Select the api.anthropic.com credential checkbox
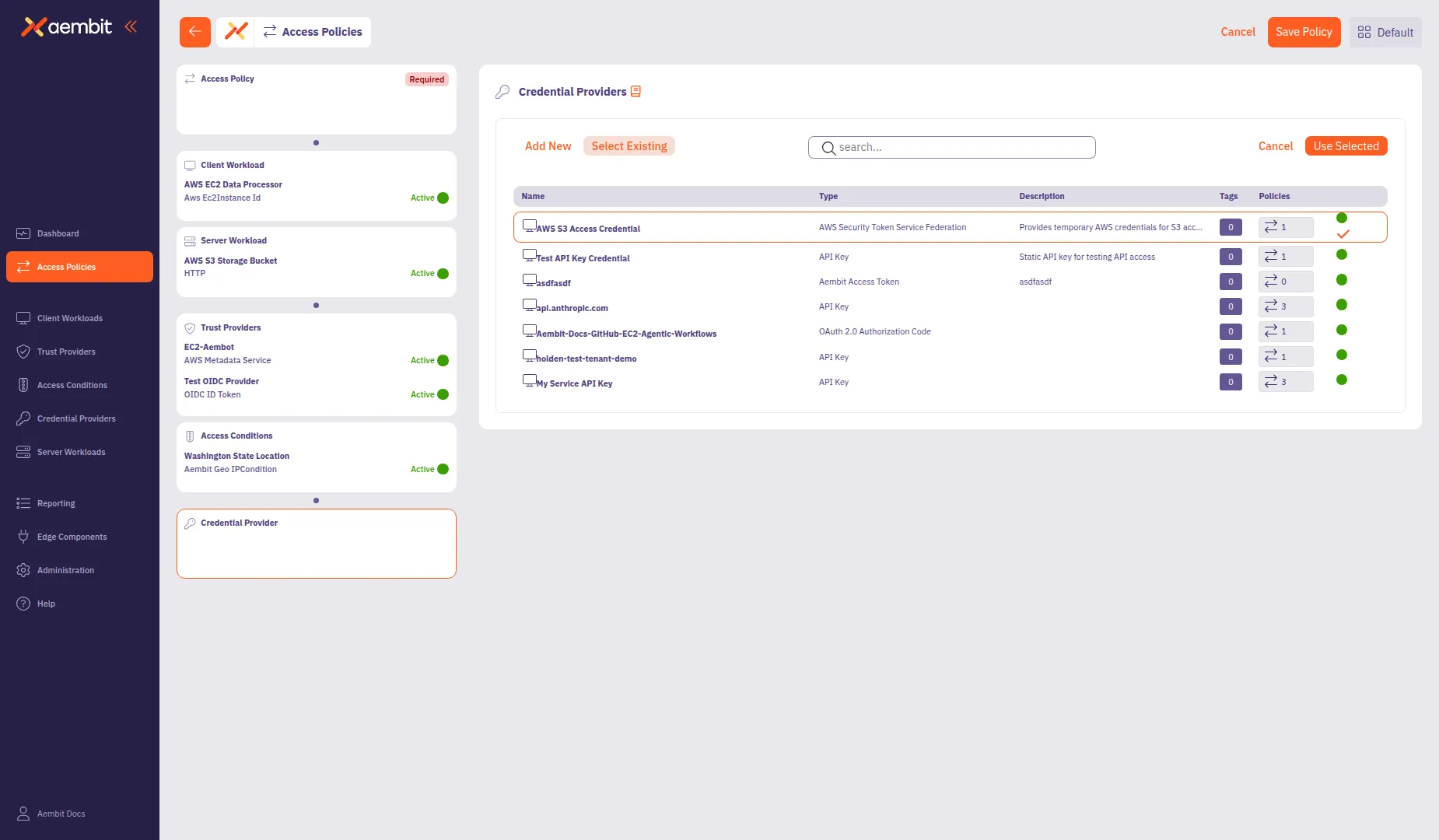 (x=530, y=305)
